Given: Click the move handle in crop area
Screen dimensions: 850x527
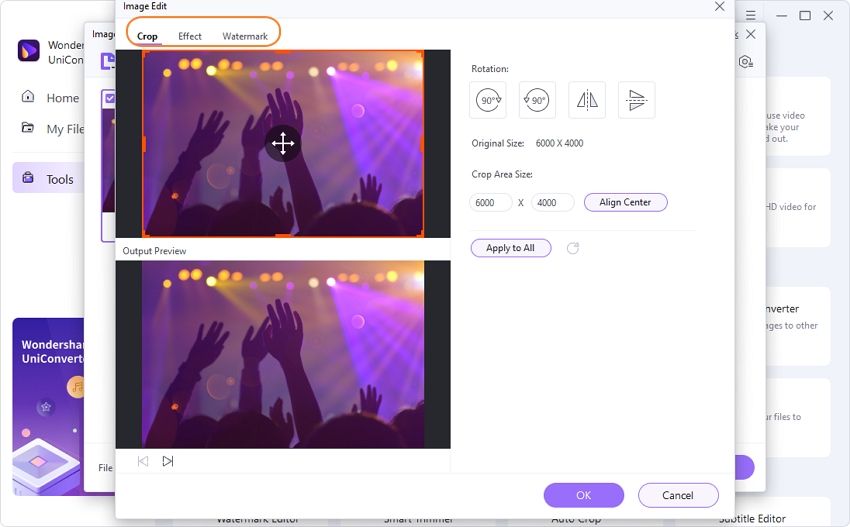Looking at the screenshot, I should (283, 144).
